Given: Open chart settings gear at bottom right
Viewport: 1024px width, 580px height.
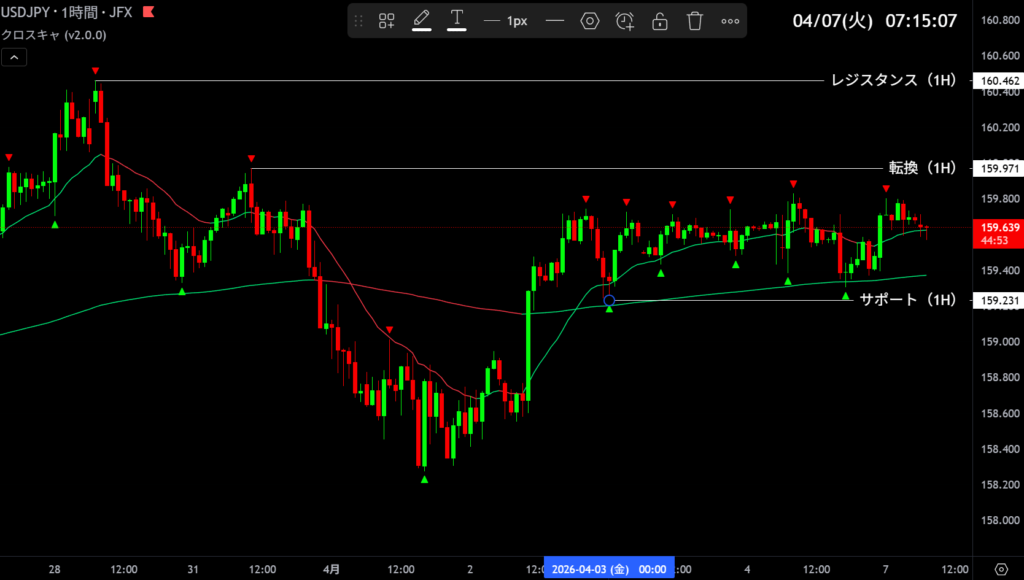Looking at the screenshot, I should click(1000, 569).
